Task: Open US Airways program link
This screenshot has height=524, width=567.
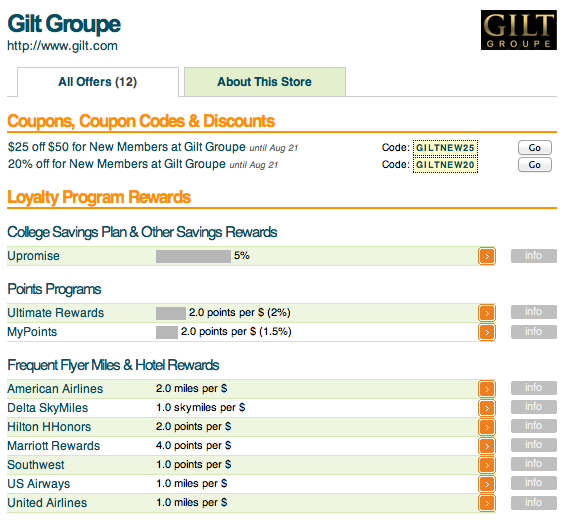Action: click(39, 484)
